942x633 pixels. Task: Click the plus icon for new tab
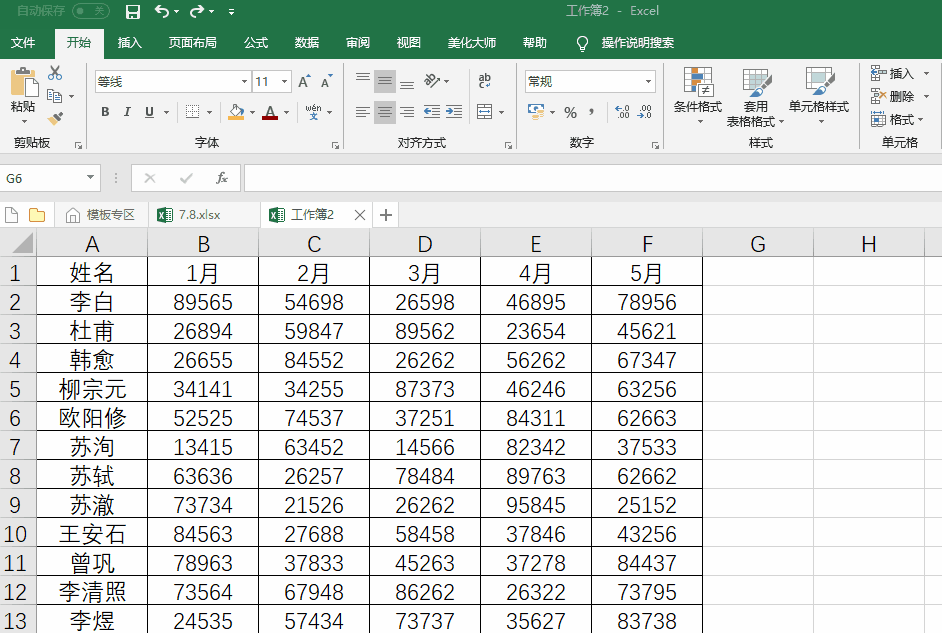pos(386,215)
